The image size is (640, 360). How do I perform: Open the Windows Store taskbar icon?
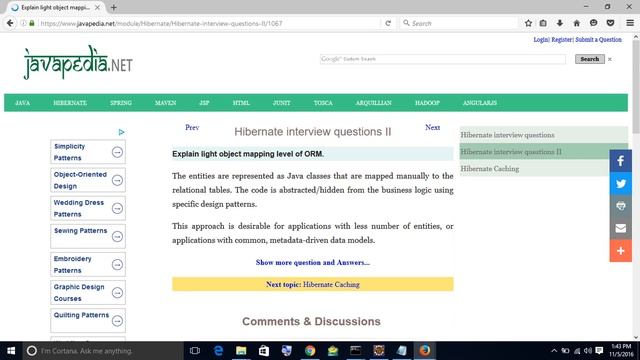(264, 351)
